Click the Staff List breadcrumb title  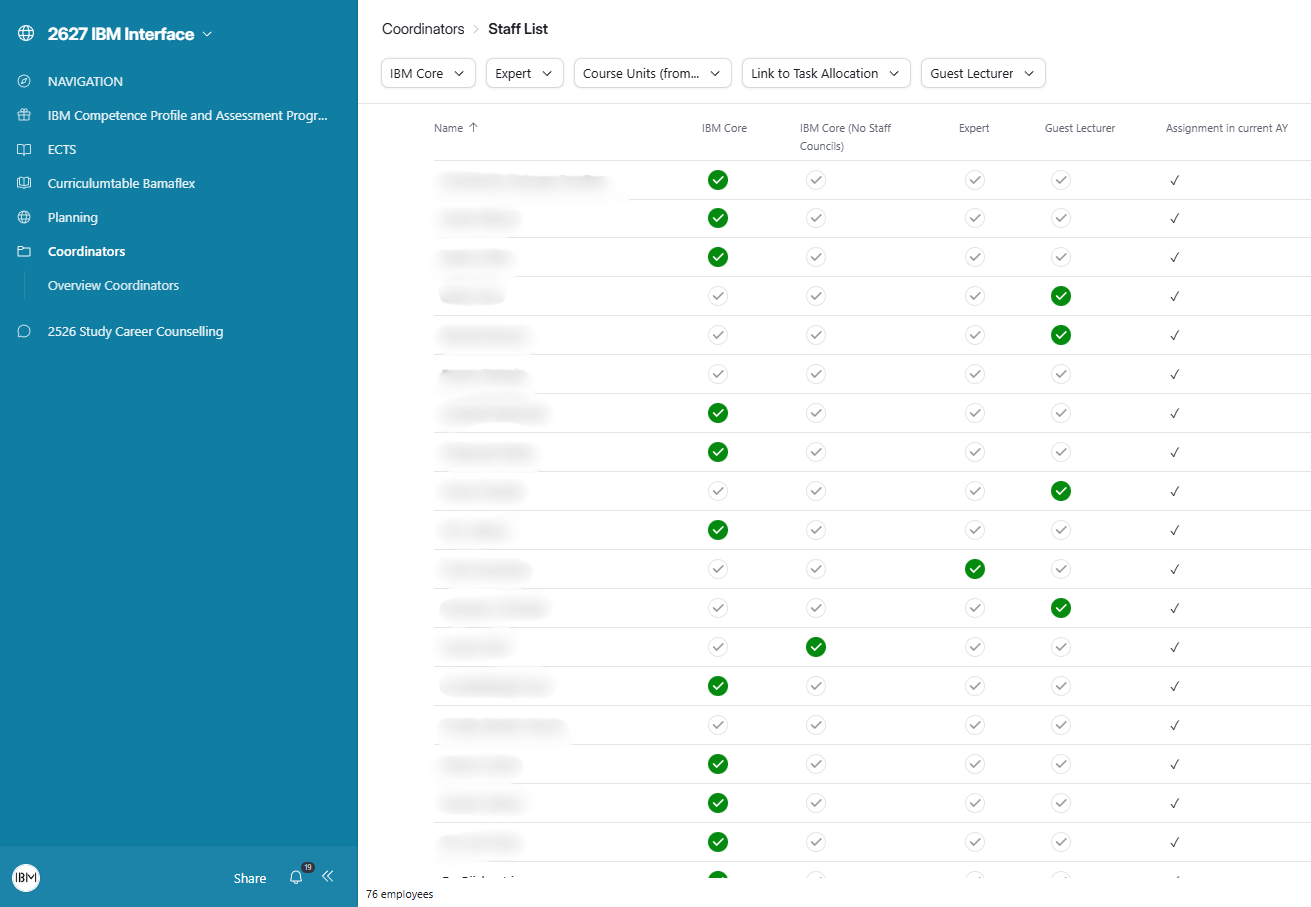click(x=518, y=29)
